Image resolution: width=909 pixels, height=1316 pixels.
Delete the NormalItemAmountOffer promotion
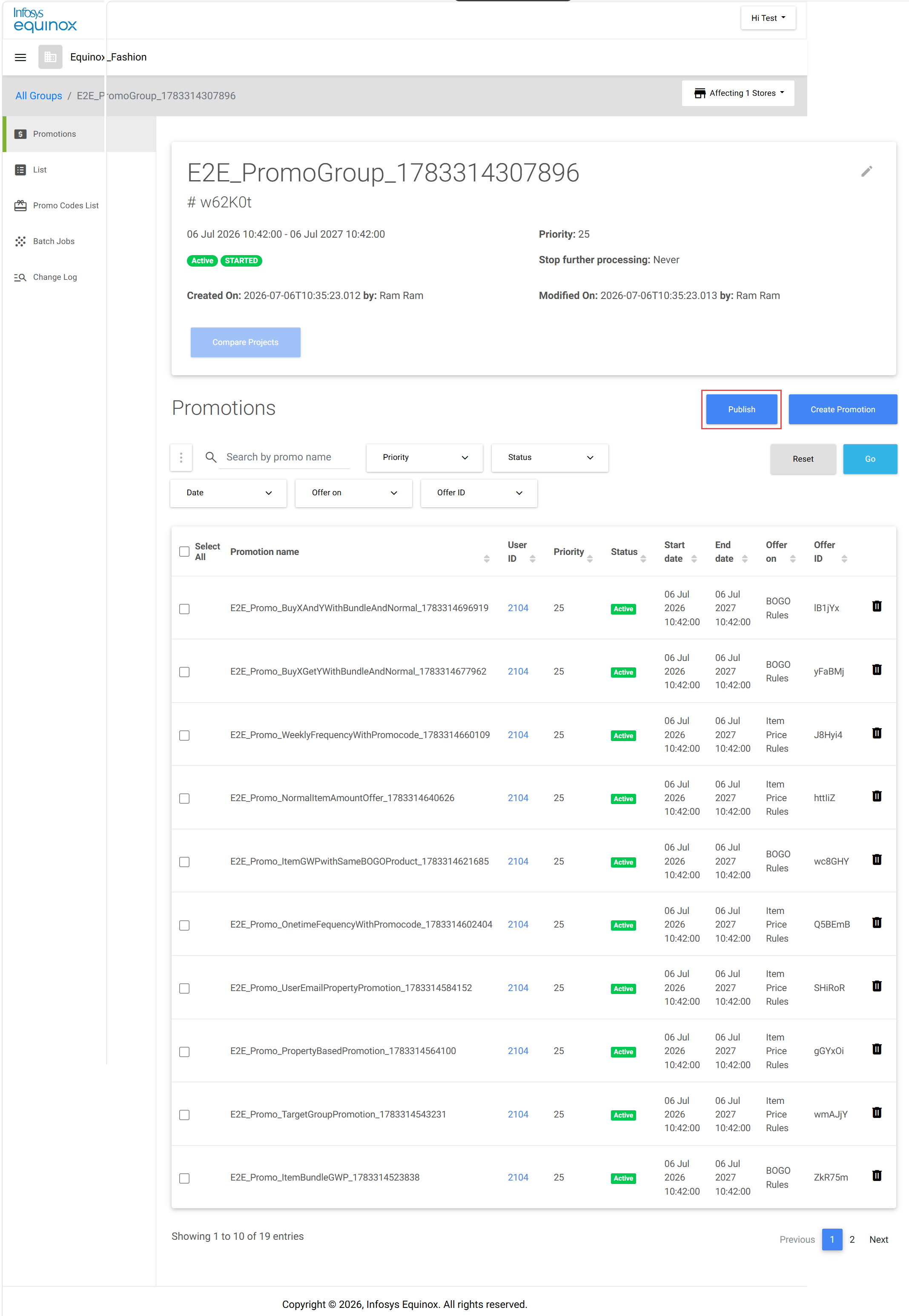point(877,796)
